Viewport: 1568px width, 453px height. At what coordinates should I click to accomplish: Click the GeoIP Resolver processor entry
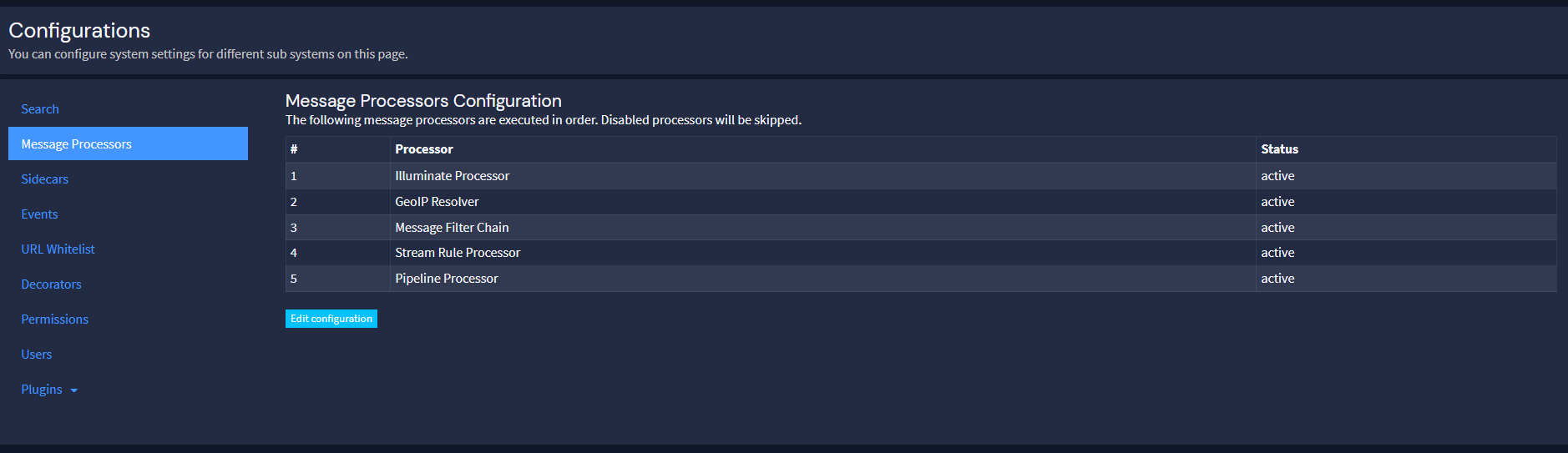[437, 202]
